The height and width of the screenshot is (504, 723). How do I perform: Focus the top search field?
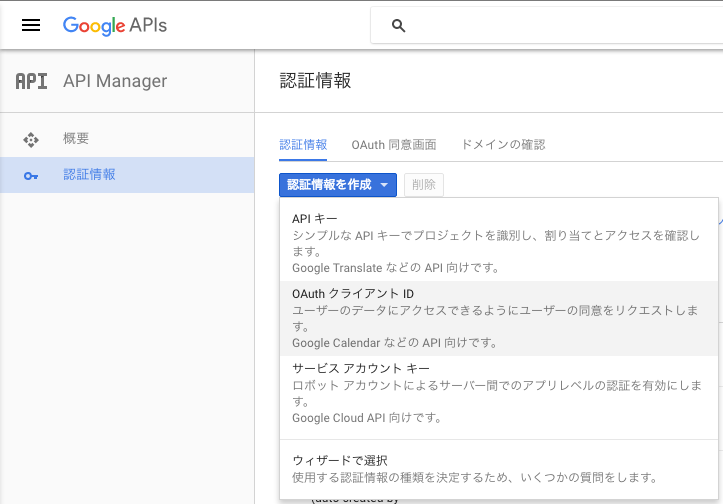(x=547, y=25)
